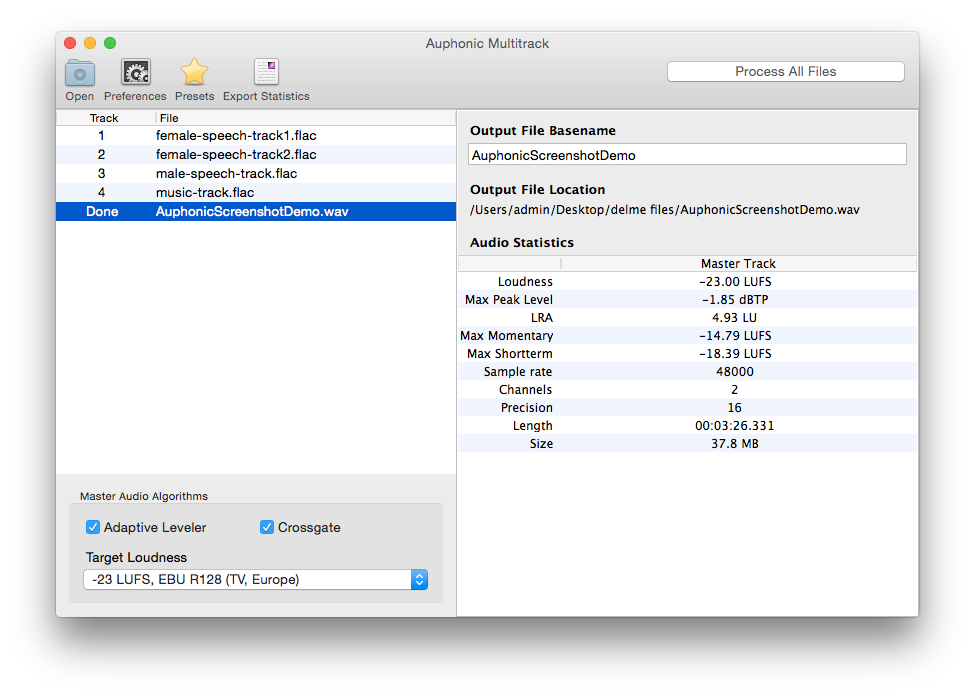Select track 4 music-track.flac

coord(256,193)
